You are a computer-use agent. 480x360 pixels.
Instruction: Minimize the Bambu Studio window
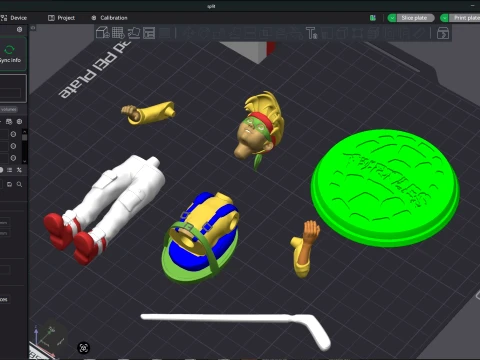473,5
